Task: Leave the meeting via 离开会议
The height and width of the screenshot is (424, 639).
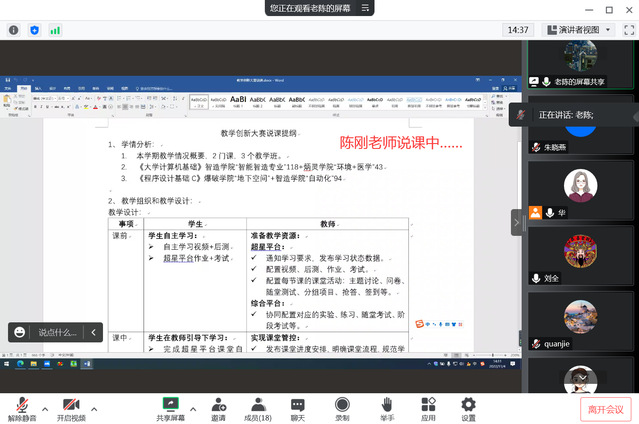Action: (605, 408)
